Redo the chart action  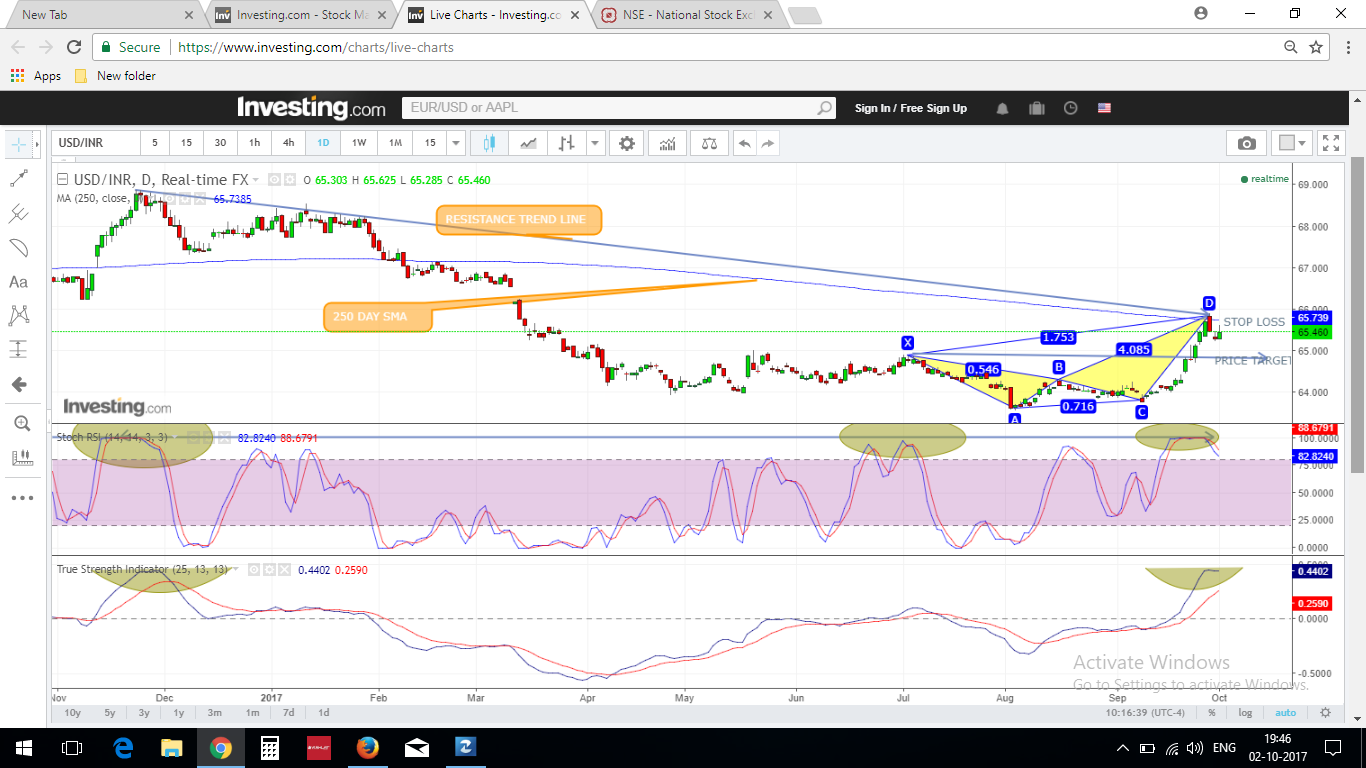[768, 143]
